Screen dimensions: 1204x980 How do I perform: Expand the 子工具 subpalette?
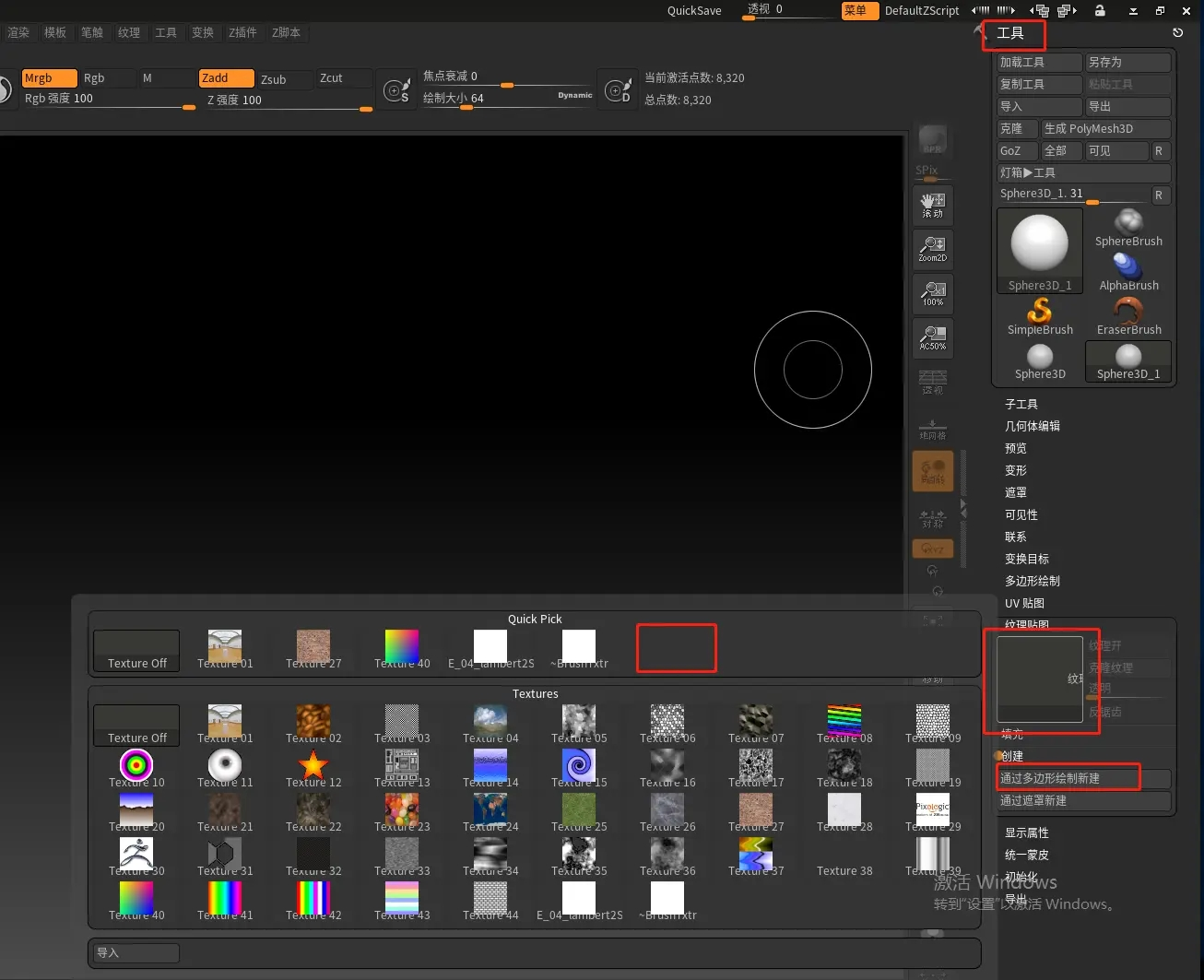tap(1021, 404)
